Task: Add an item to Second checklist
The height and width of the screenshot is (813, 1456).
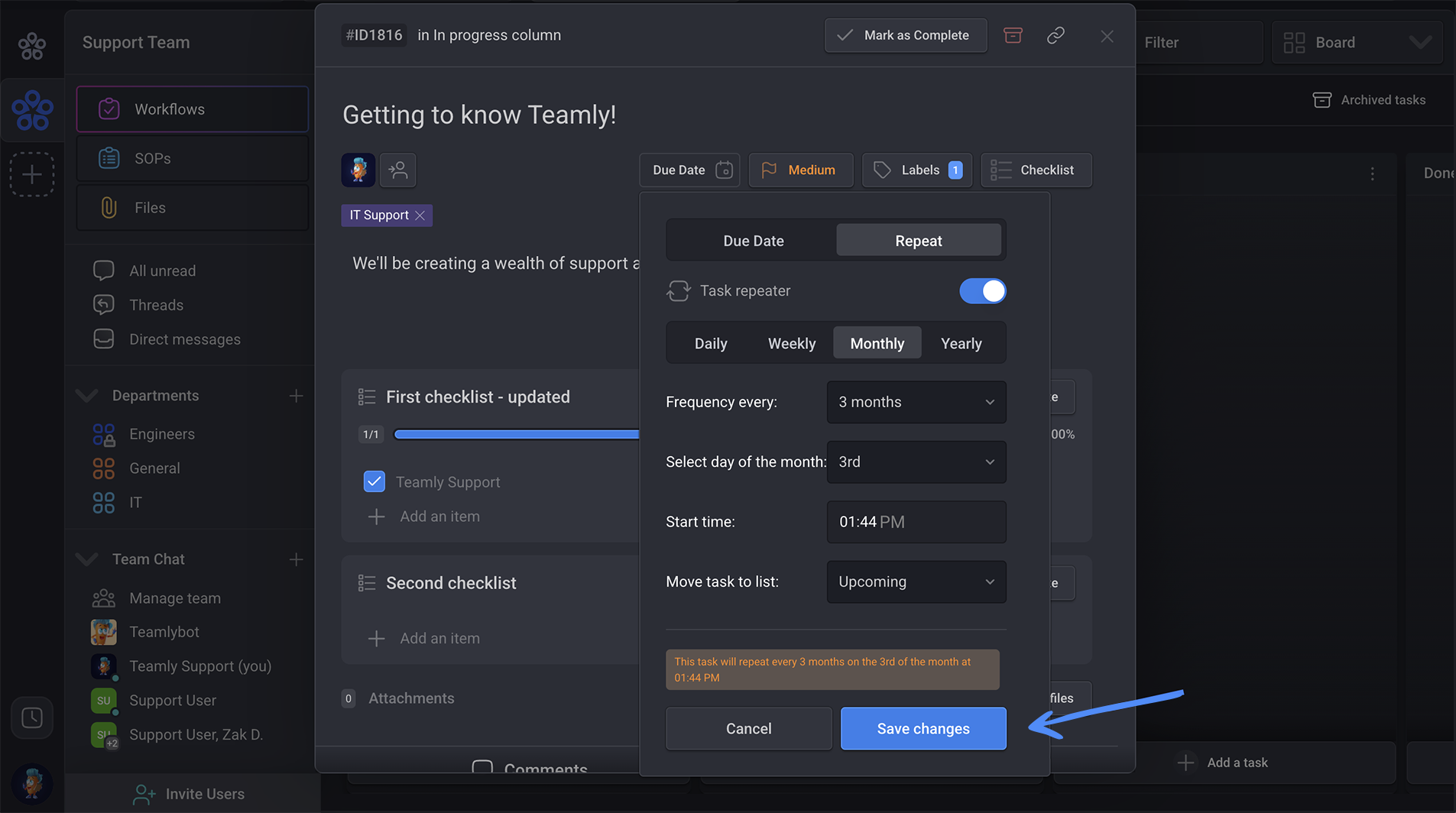Action: pos(424,638)
